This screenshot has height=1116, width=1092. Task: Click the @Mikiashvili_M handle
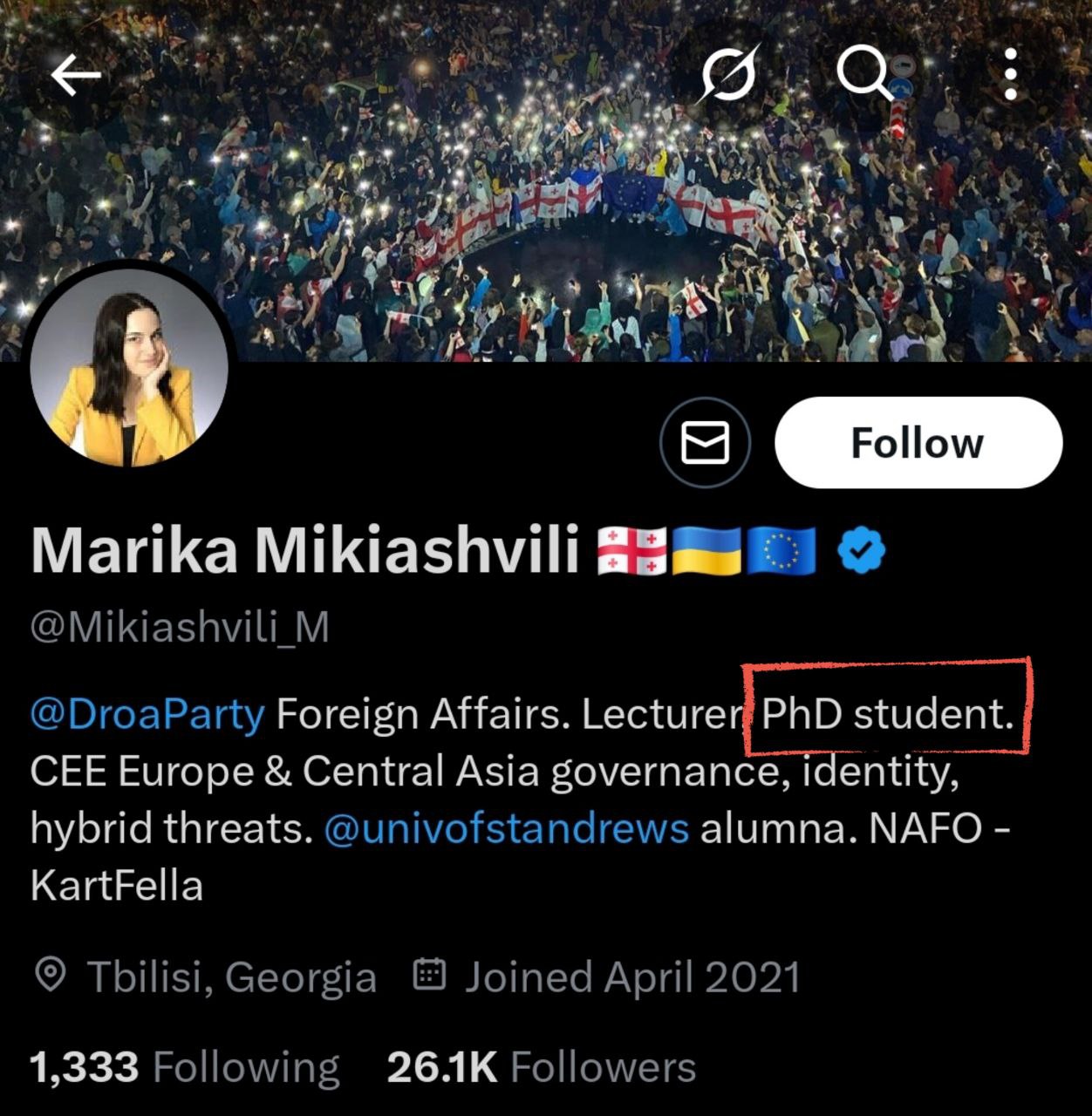tap(180, 627)
